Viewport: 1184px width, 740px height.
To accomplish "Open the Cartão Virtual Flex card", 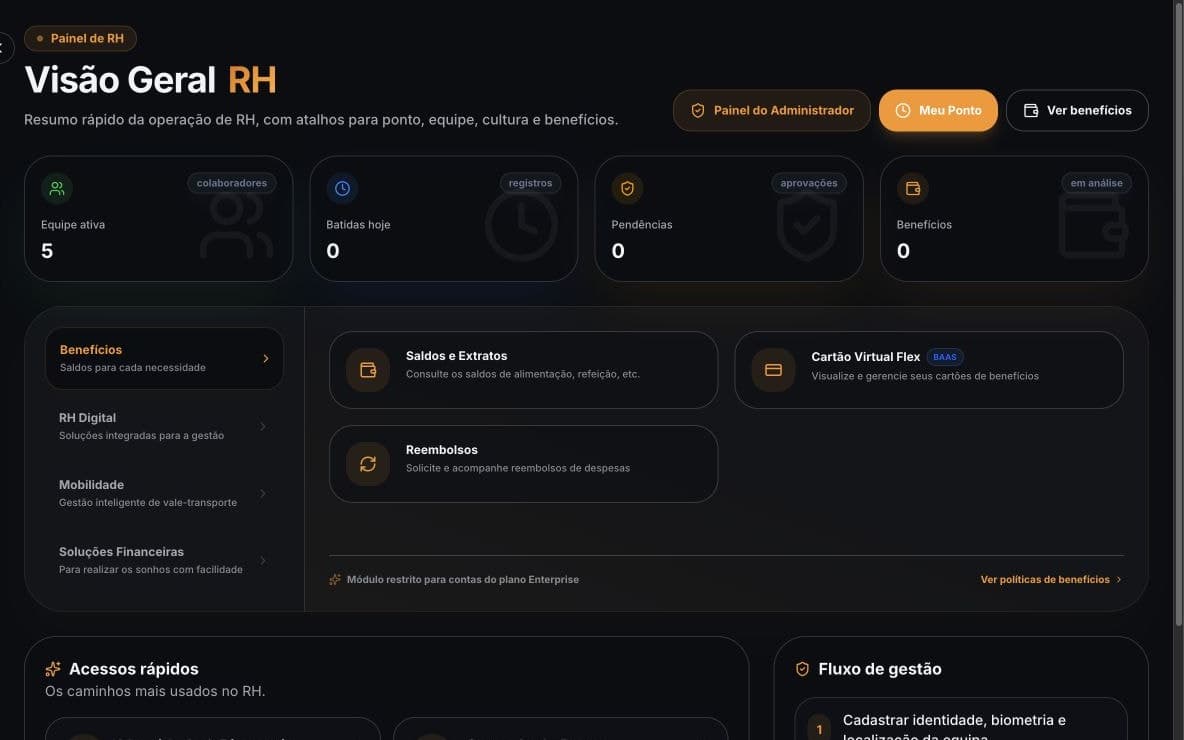I will pyautogui.click(x=929, y=370).
